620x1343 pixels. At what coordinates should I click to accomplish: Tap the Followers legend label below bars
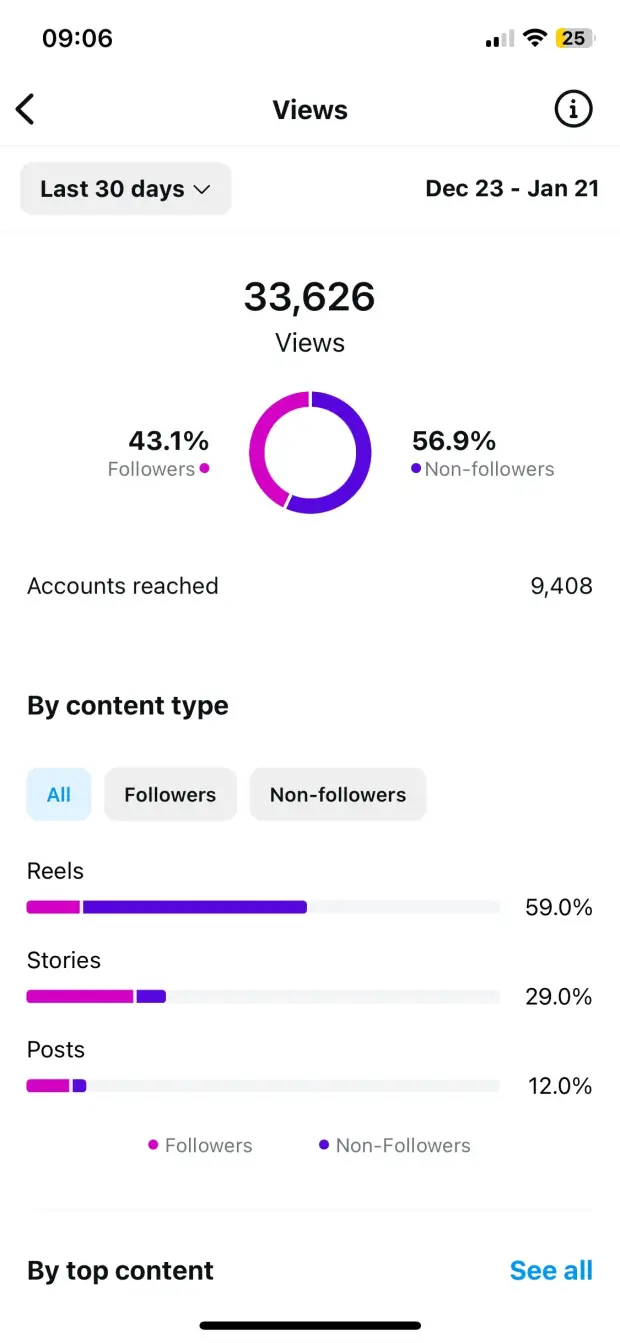point(208,1146)
